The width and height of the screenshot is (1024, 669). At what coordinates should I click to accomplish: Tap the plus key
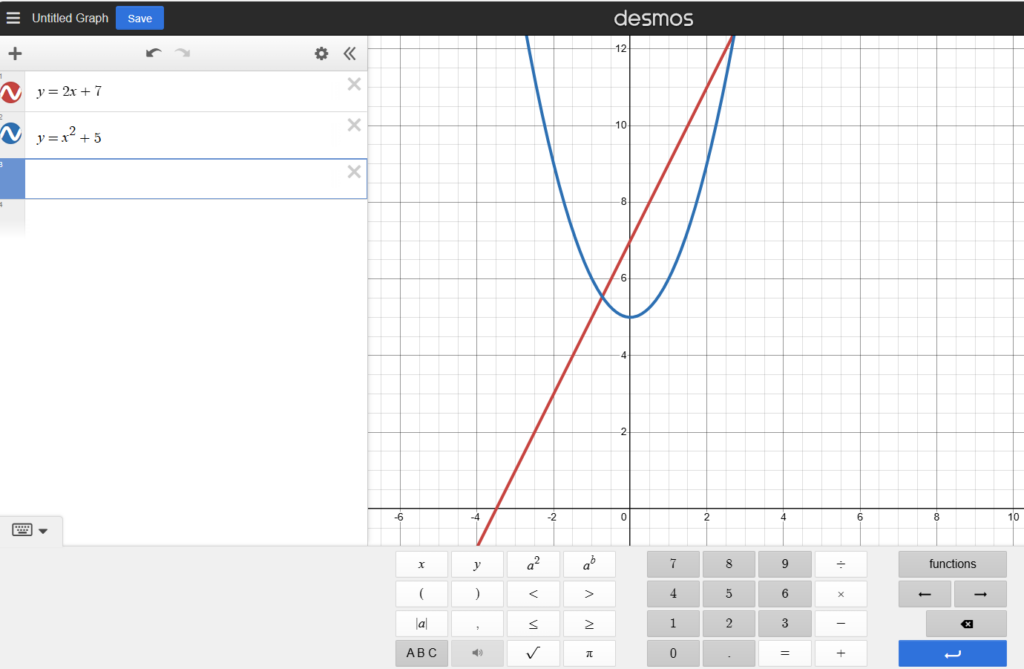[x=840, y=653]
